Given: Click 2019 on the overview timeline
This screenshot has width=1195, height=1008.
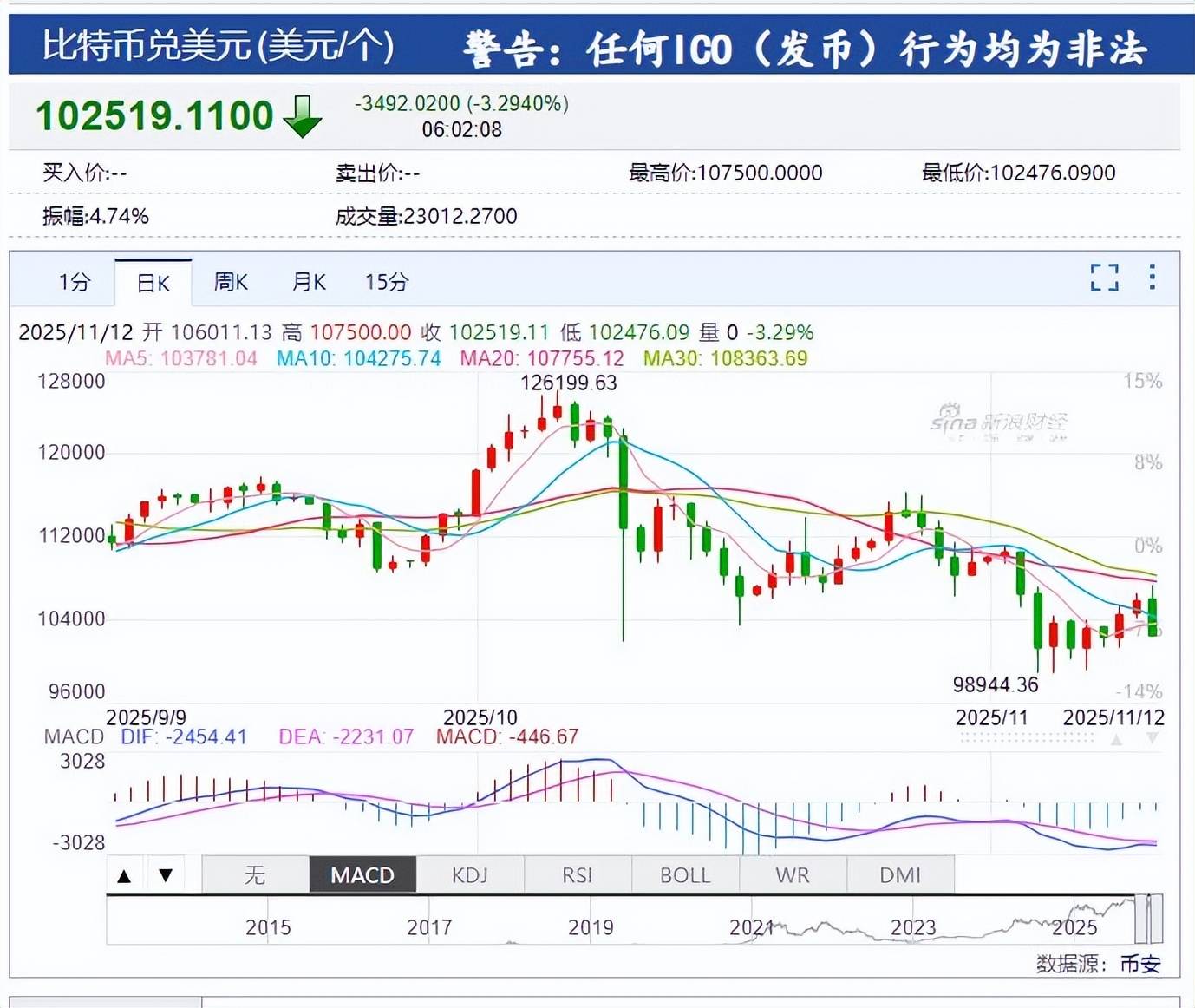Looking at the screenshot, I should pos(591,927).
